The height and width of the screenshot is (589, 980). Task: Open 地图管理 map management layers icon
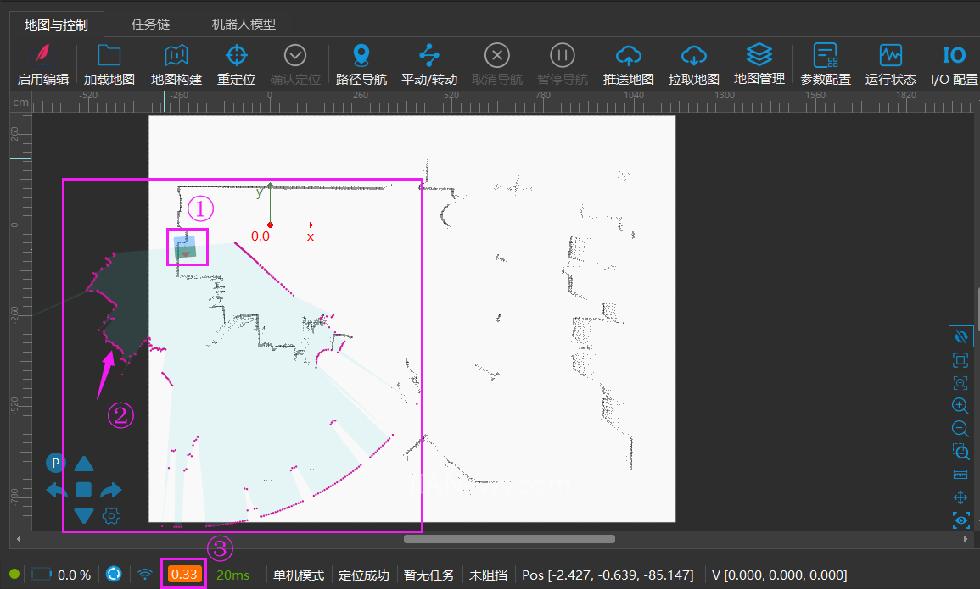[759, 54]
